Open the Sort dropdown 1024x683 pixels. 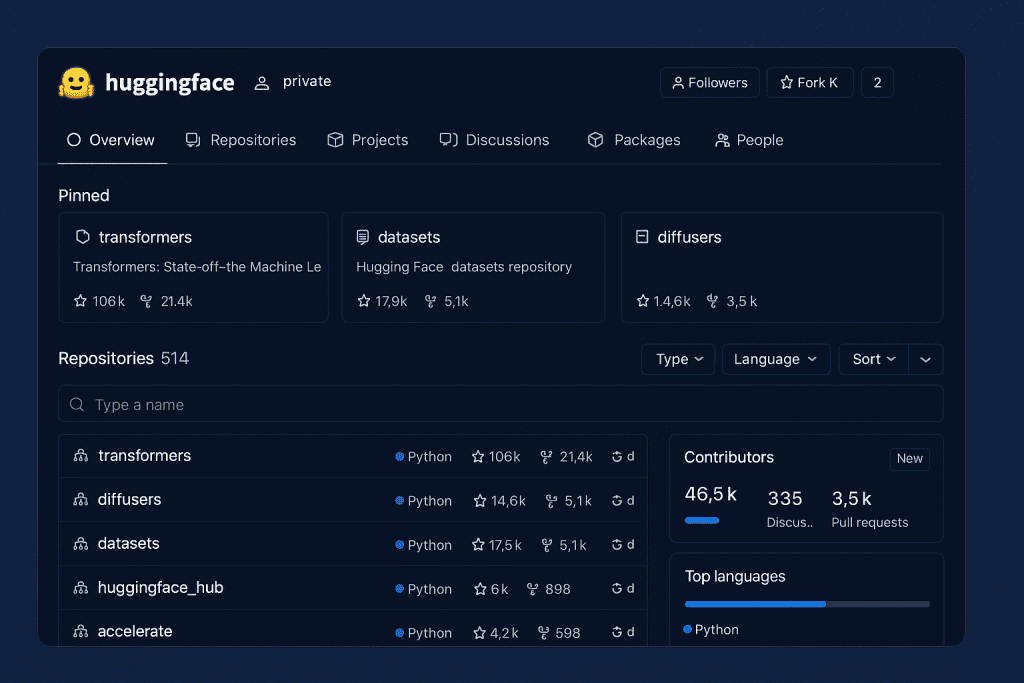click(x=873, y=359)
